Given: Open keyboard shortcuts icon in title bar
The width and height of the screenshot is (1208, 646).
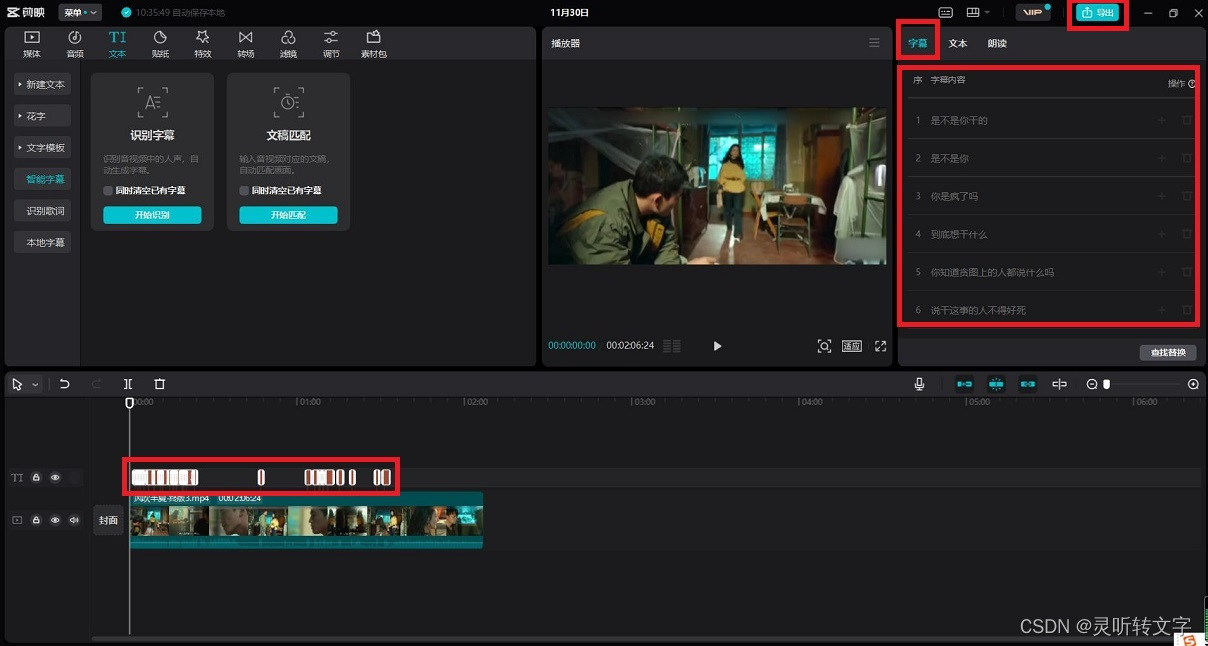Looking at the screenshot, I should coord(946,12).
